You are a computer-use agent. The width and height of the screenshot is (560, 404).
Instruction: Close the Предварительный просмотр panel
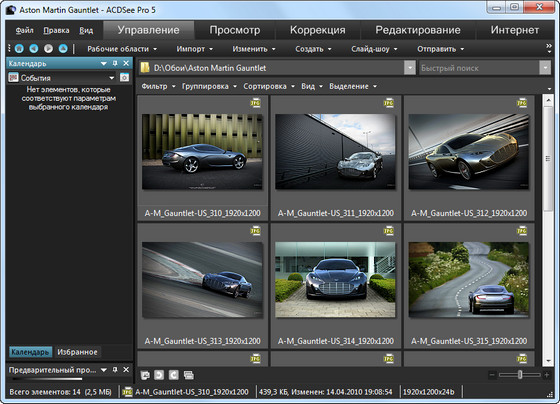(x=126, y=370)
